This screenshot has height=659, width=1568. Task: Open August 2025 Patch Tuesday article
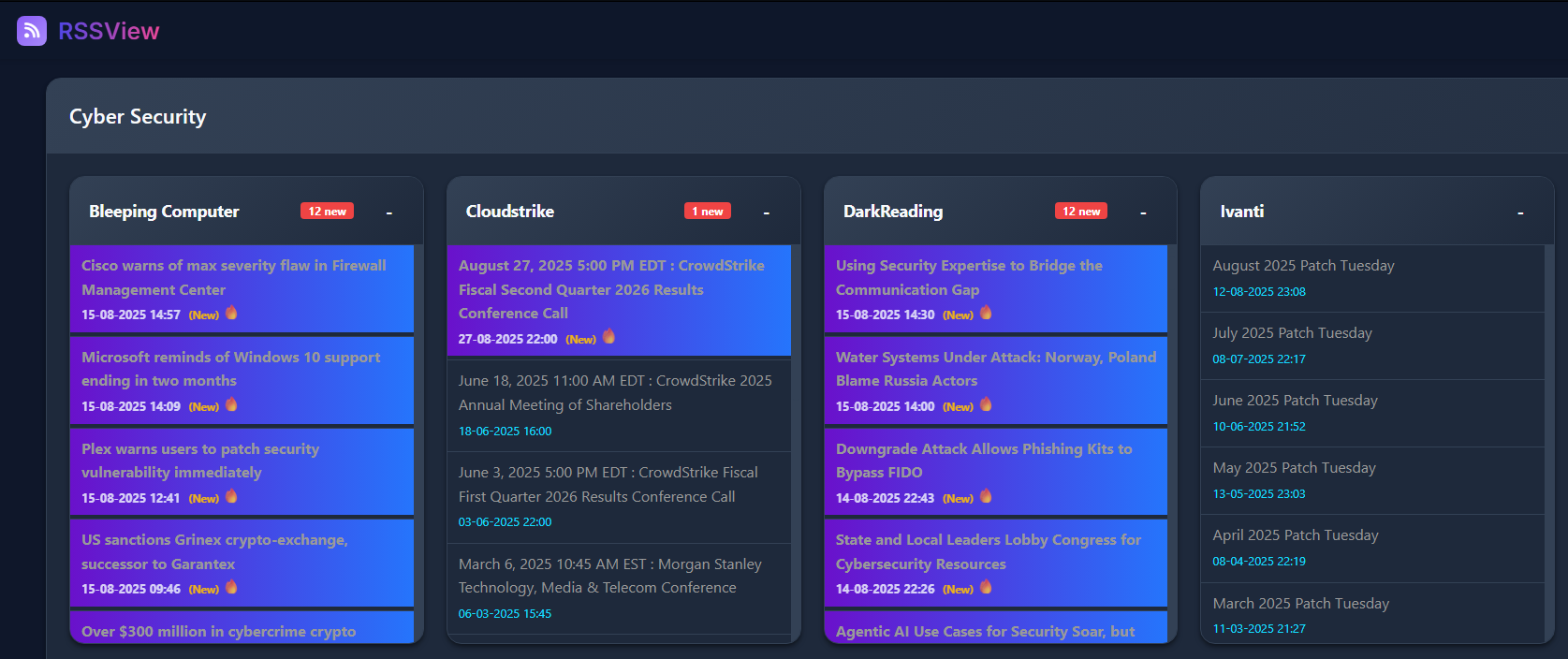[1303, 266]
